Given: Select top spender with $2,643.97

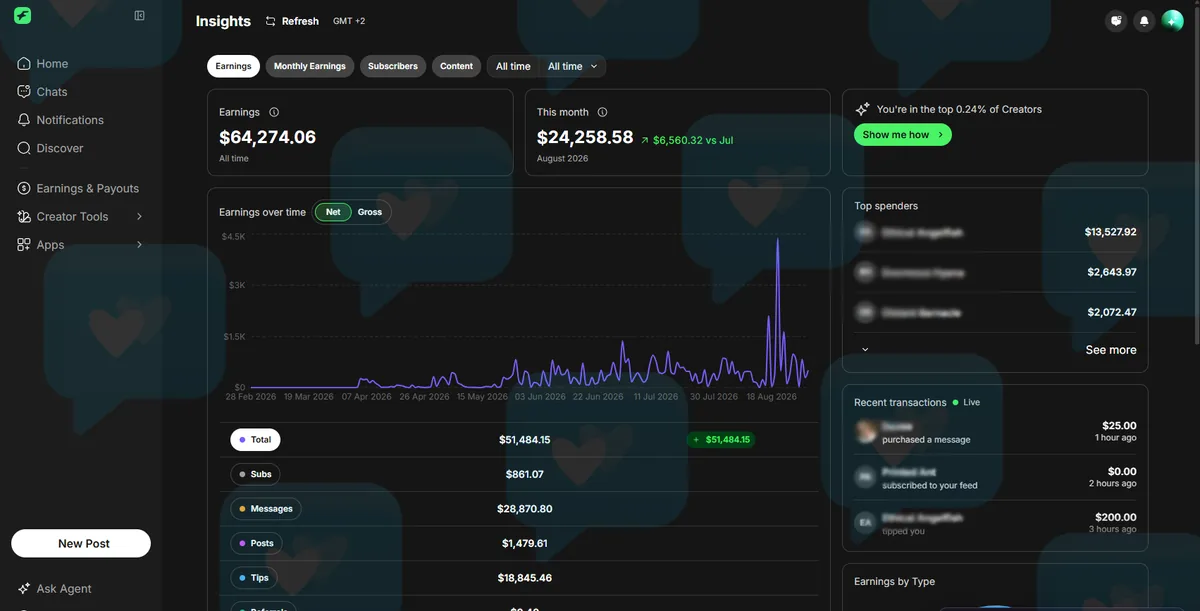Looking at the screenshot, I should pyautogui.click(x=995, y=272).
